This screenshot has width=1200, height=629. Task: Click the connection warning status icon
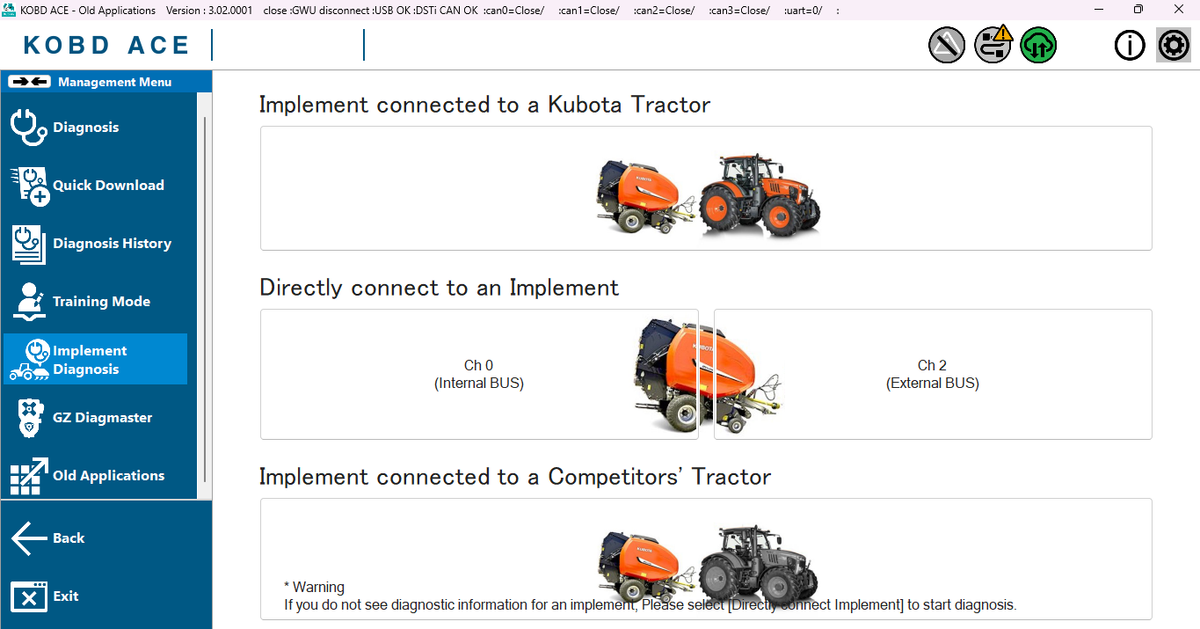pyautogui.click(x=994, y=45)
